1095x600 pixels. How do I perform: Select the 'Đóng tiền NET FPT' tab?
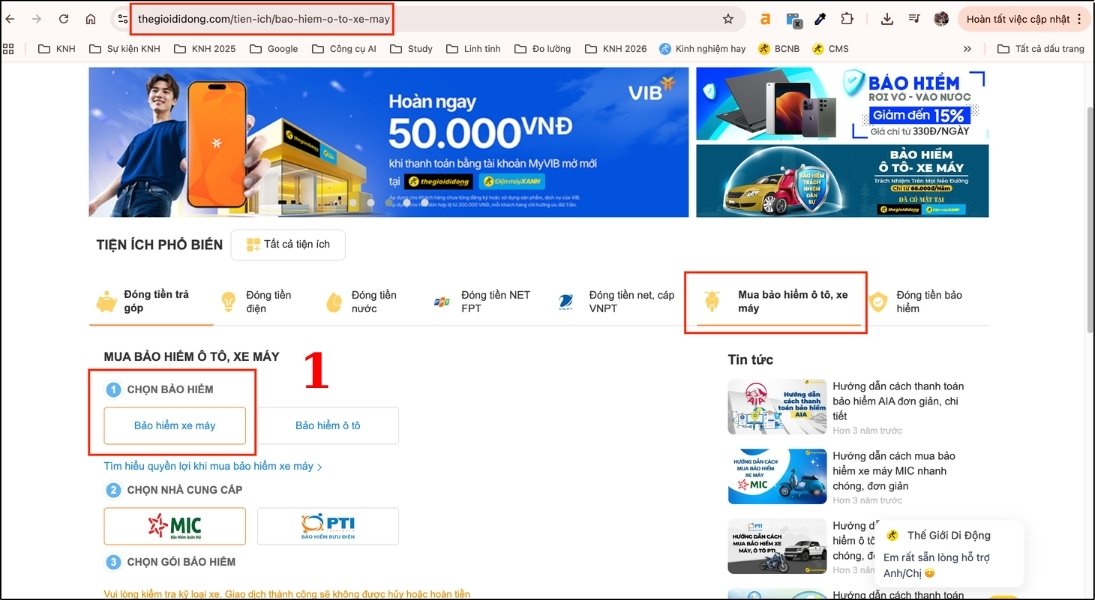tap(485, 301)
